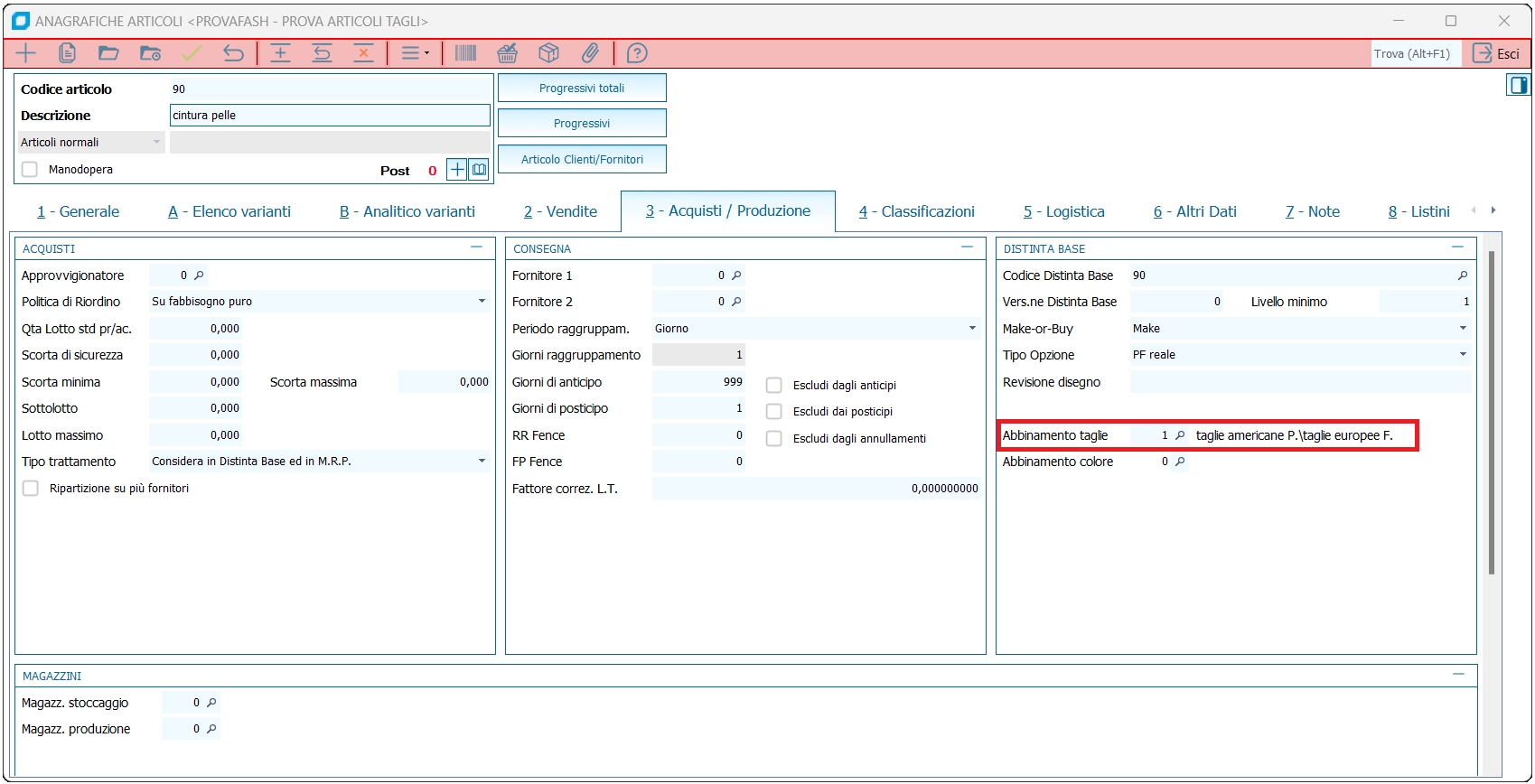Open help with question mark icon
The width and height of the screenshot is (1535, 784).
[637, 53]
